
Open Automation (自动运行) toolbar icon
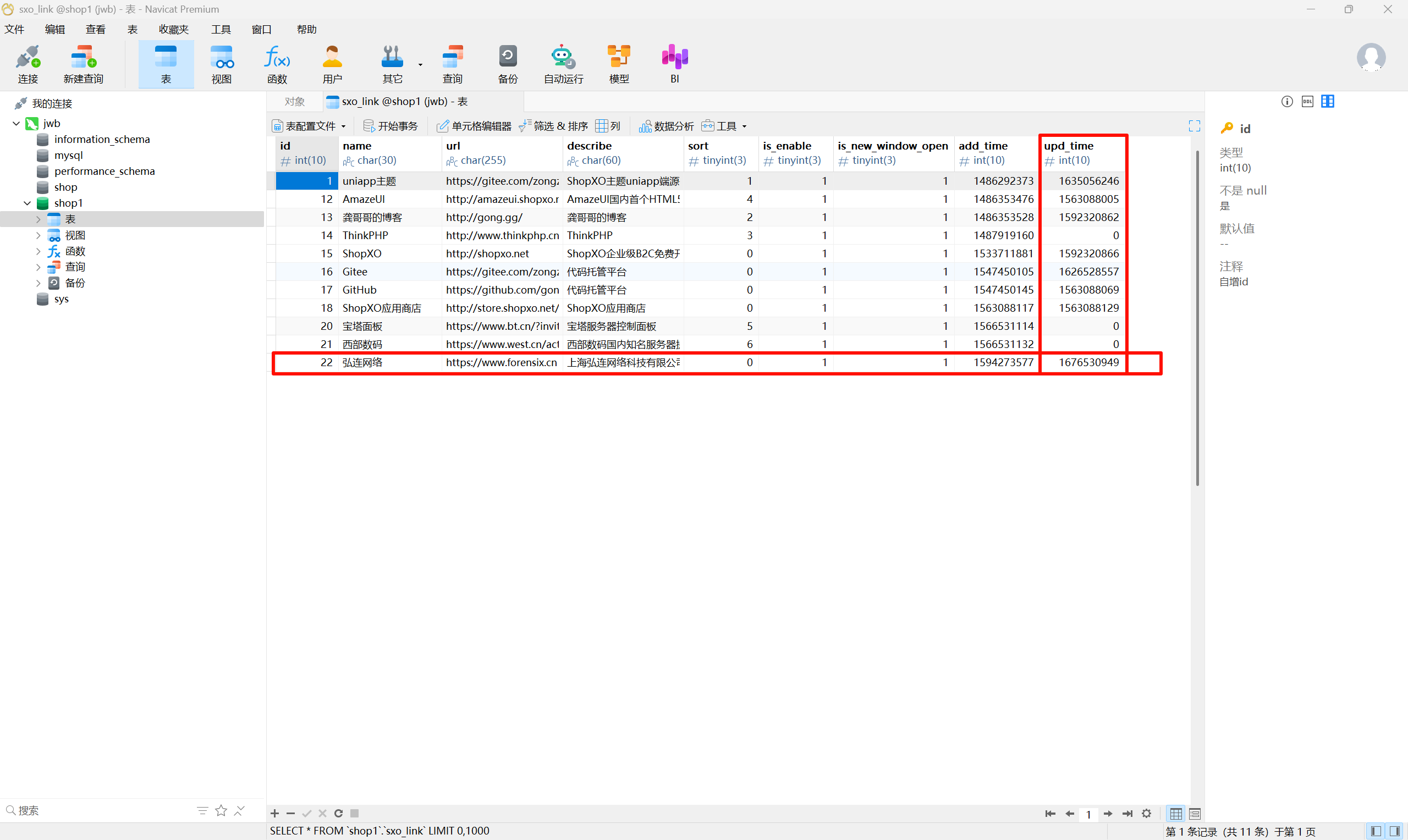click(x=563, y=64)
